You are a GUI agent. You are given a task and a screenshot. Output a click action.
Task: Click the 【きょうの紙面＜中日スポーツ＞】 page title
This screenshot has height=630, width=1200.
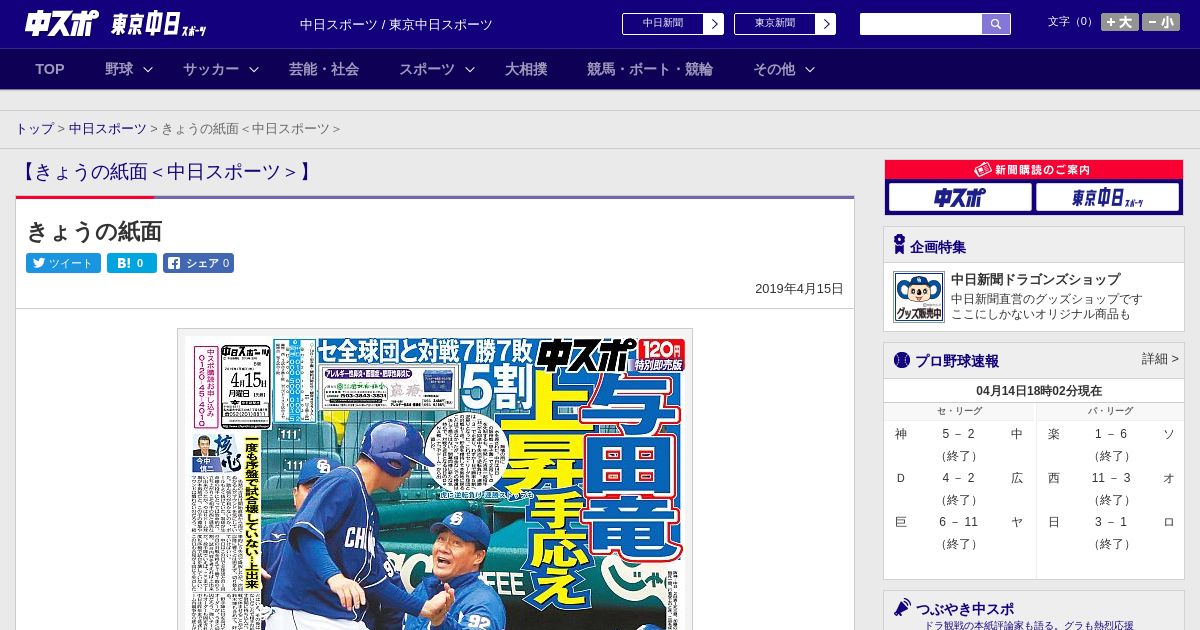pyautogui.click(x=166, y=172)
